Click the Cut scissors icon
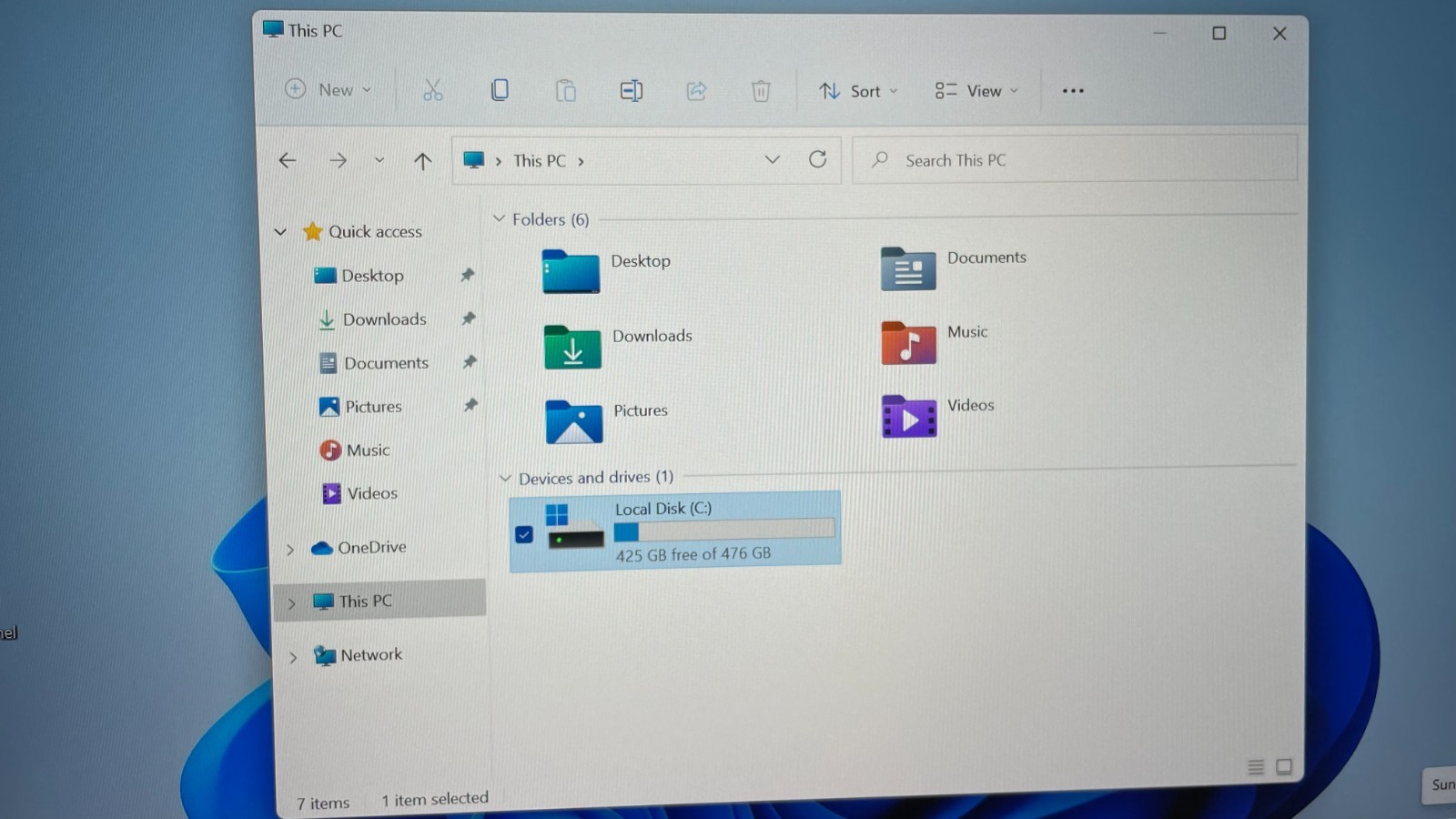The height and width of the screenshot is (819, 1456). pos(432,90)
